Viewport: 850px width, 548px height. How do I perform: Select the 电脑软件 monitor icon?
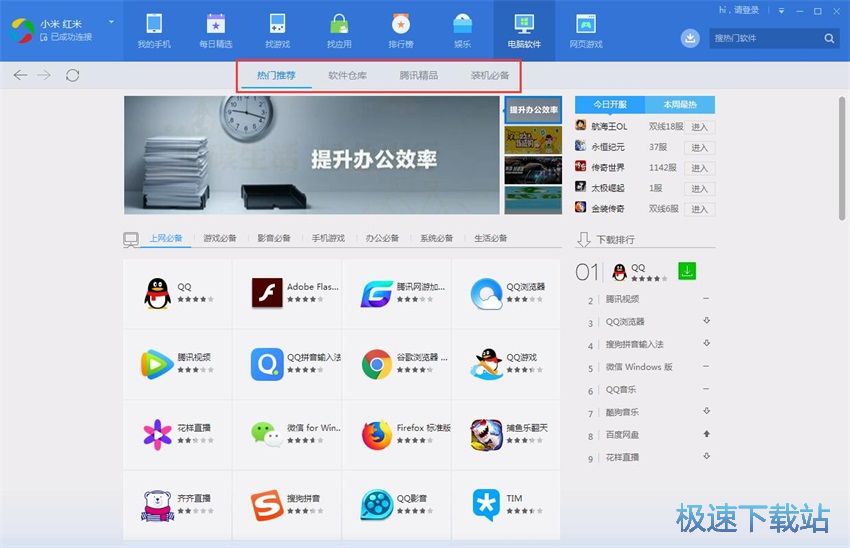tap(524, 24)
